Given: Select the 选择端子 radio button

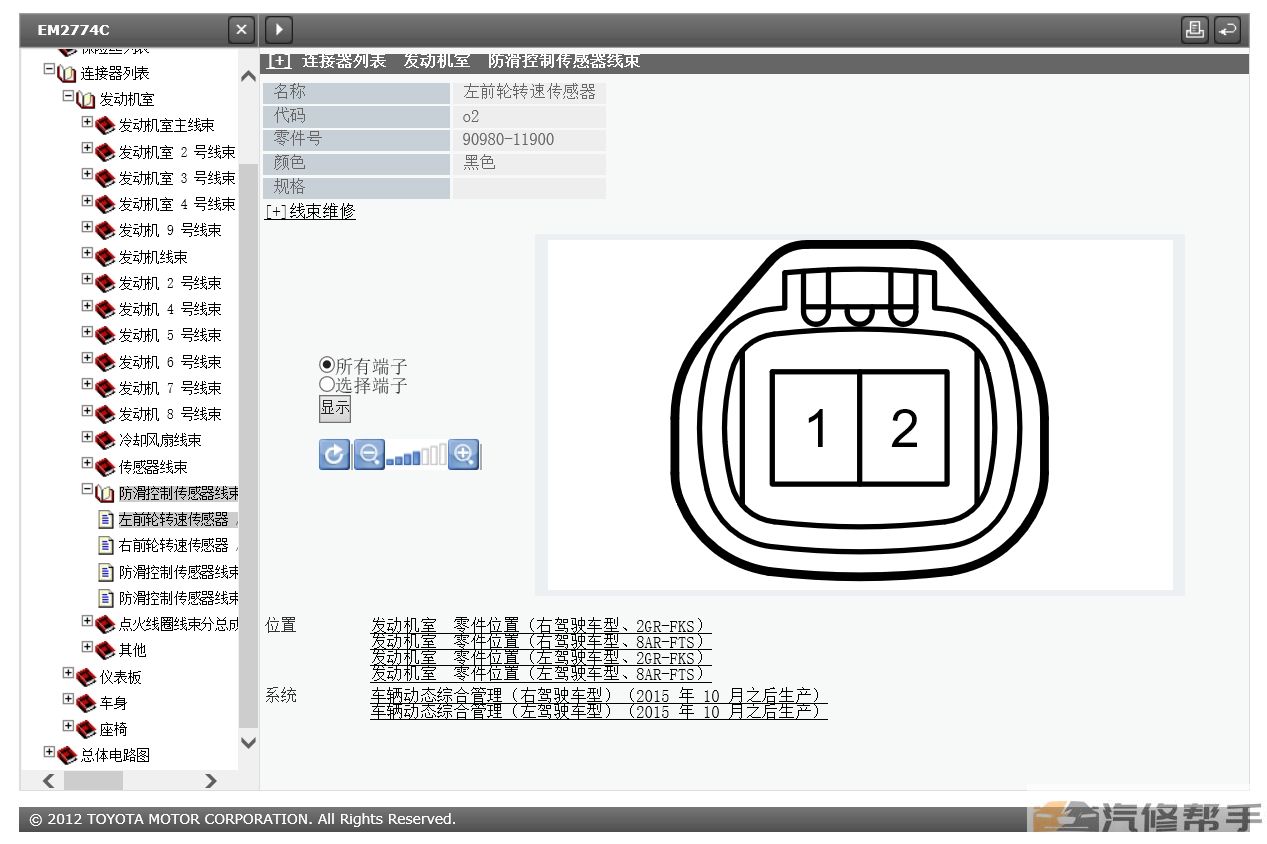Looking at the screenshot, I should tap(326, 384).
